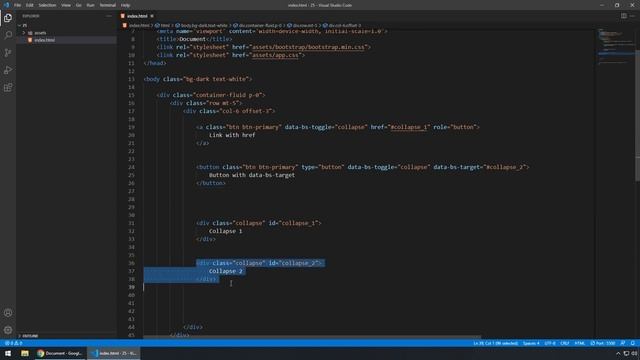Open the Windows Start menu
Screen dimensions: 640x360
(x=8, y=353)
